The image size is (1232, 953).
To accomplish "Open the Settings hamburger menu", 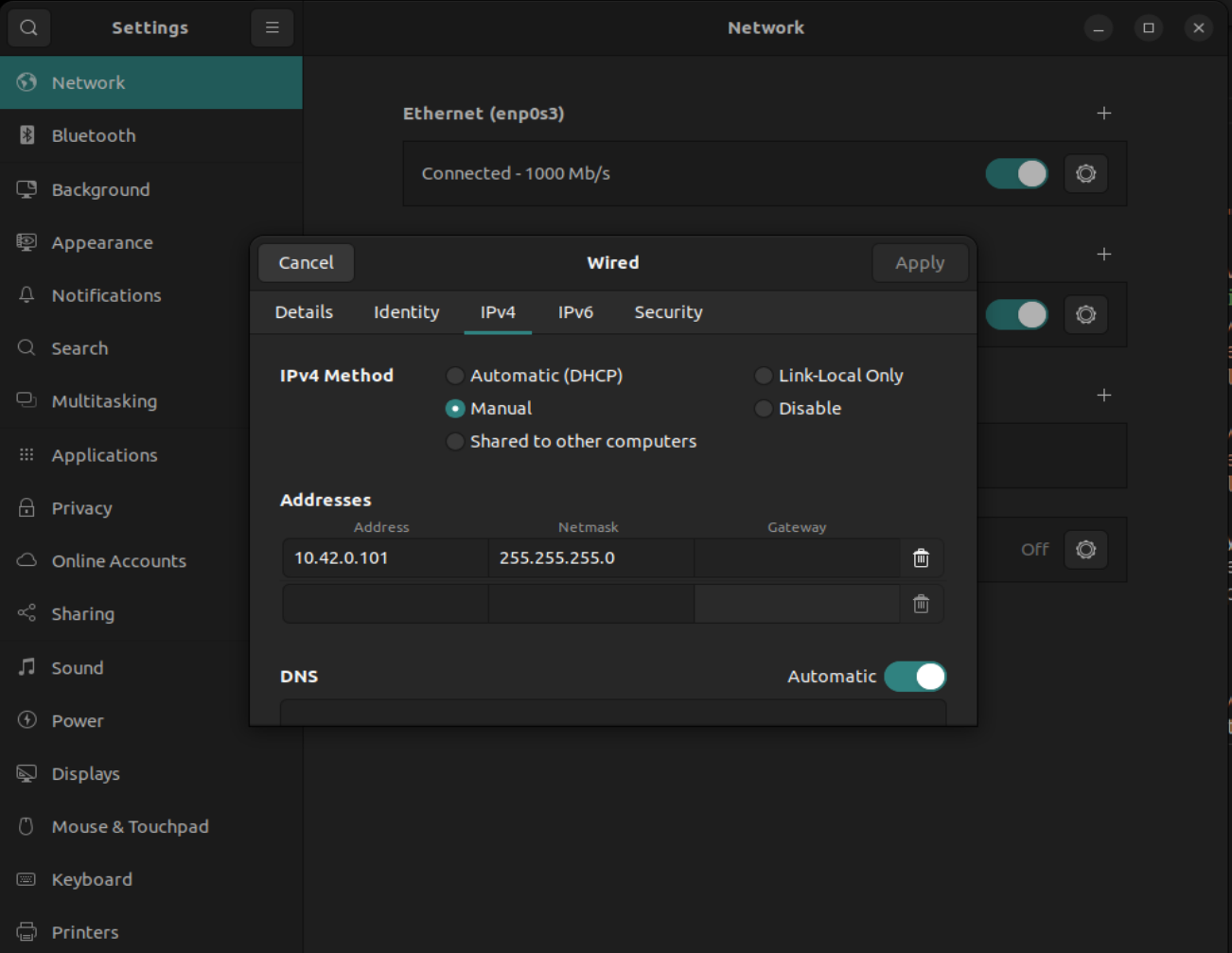I will (273, 27).
